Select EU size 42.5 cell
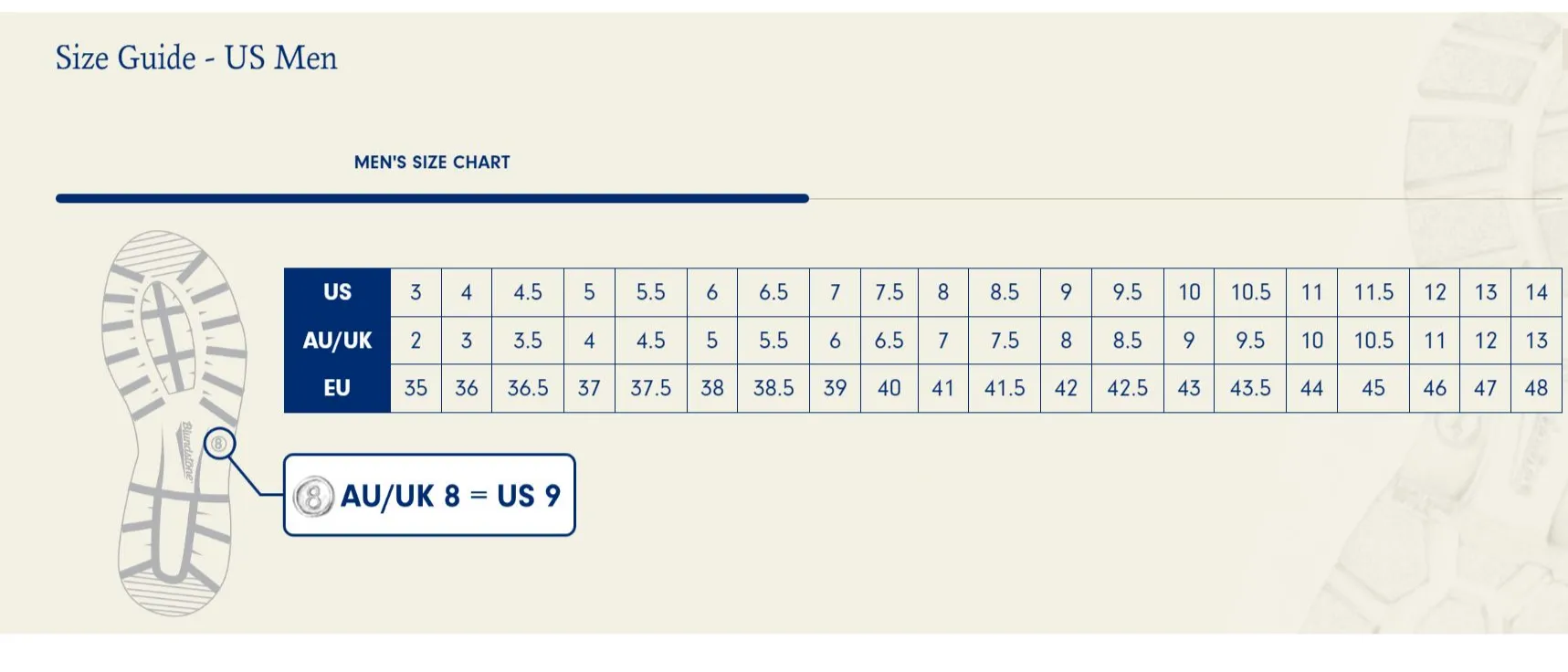Image resolution: width=1568 pixels, height=672 pixels. pos(1127,388)
